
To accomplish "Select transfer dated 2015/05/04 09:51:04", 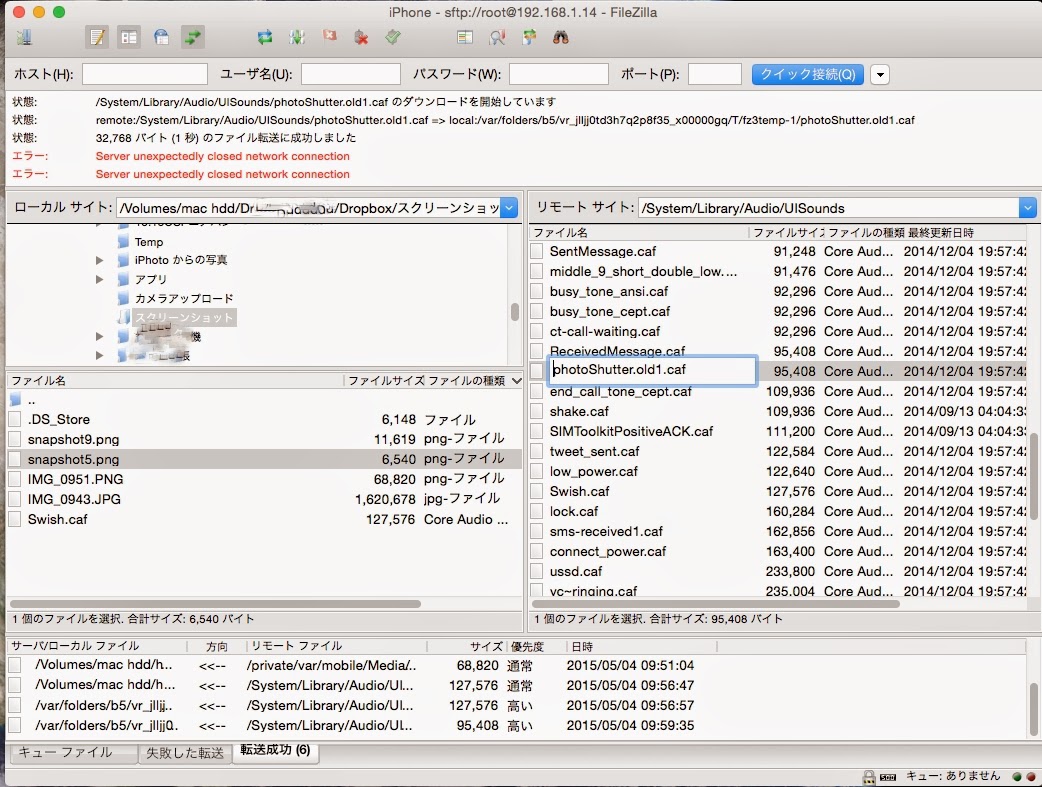I will point(516,665).
